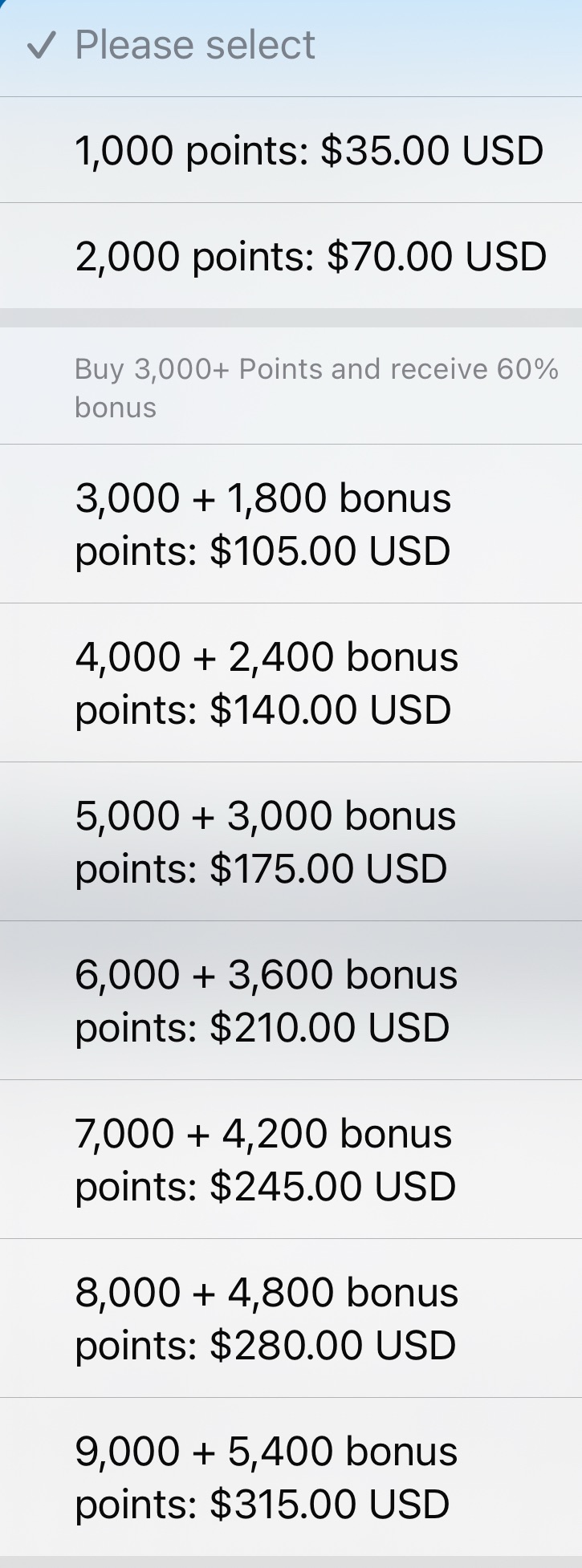Image resolution: width=582 pixels, height=1568 pixels.
Task: Select 9,000 + 5,400 bonus points
Action: click(266, 1477)
